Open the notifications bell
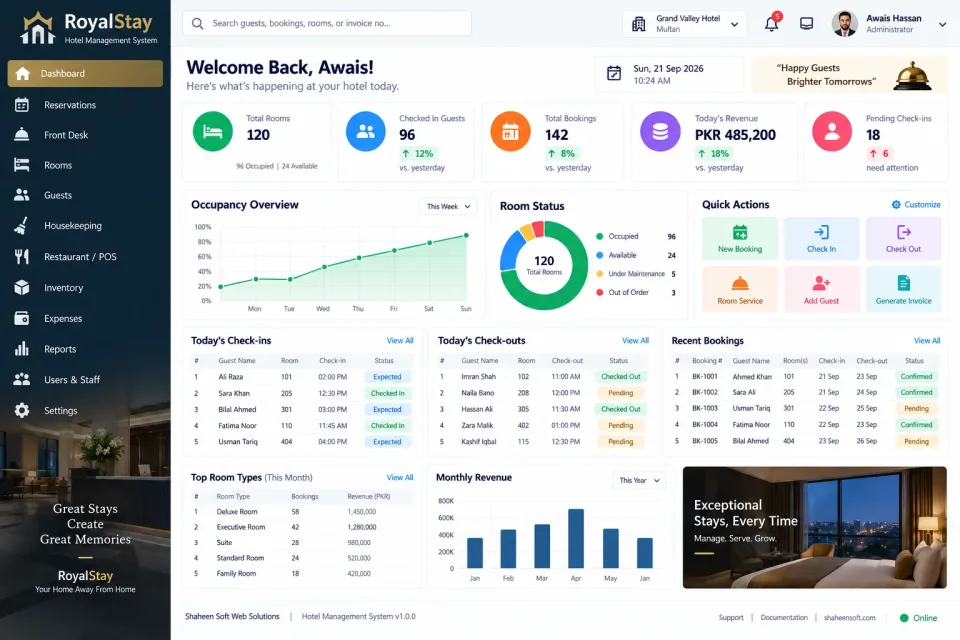 point(771,23)
